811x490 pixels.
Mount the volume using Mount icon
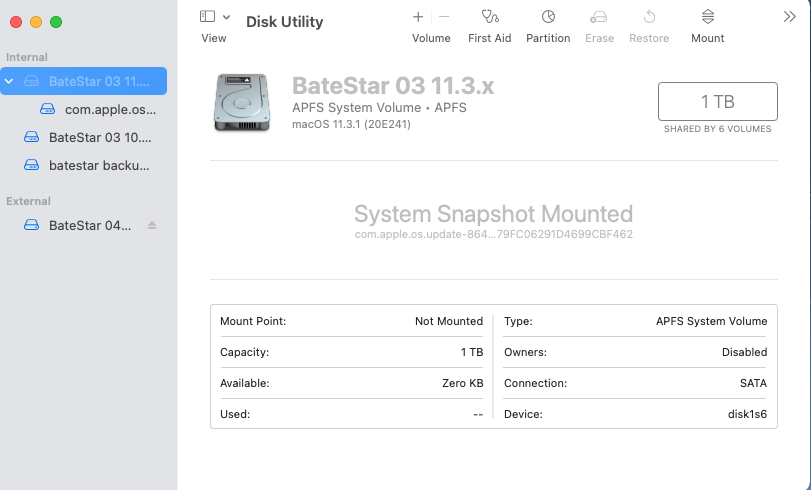tap(708, 17)
